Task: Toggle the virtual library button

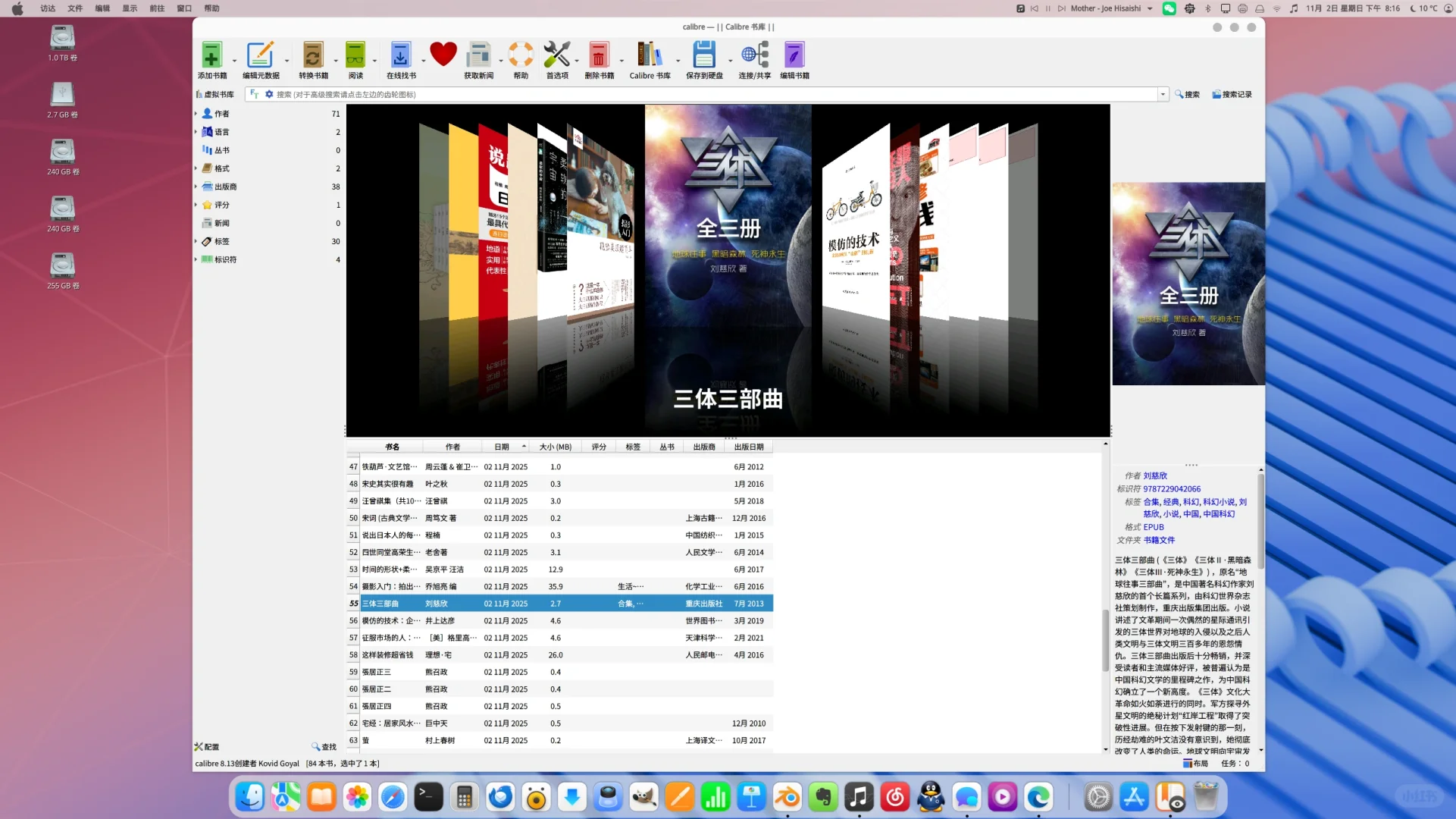Action: tap(215, 95)
